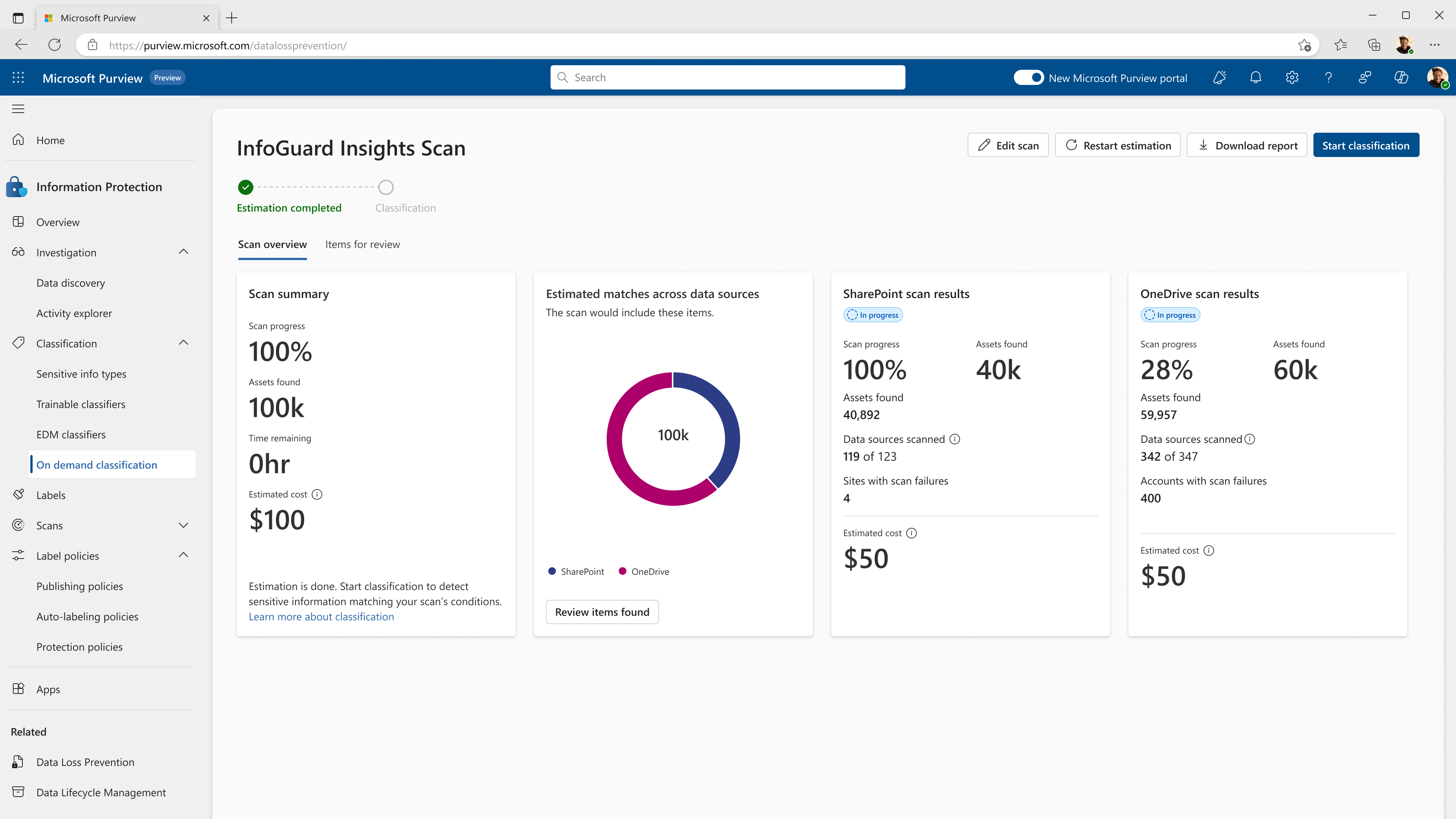Collapse the Classification section chevron

[x=184, y=343]
